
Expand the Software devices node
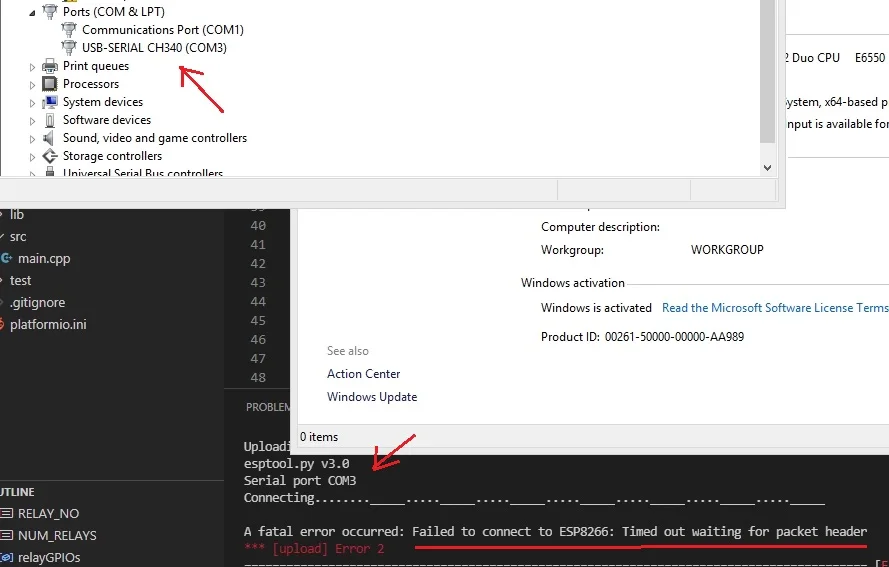(x=32, y=121)
